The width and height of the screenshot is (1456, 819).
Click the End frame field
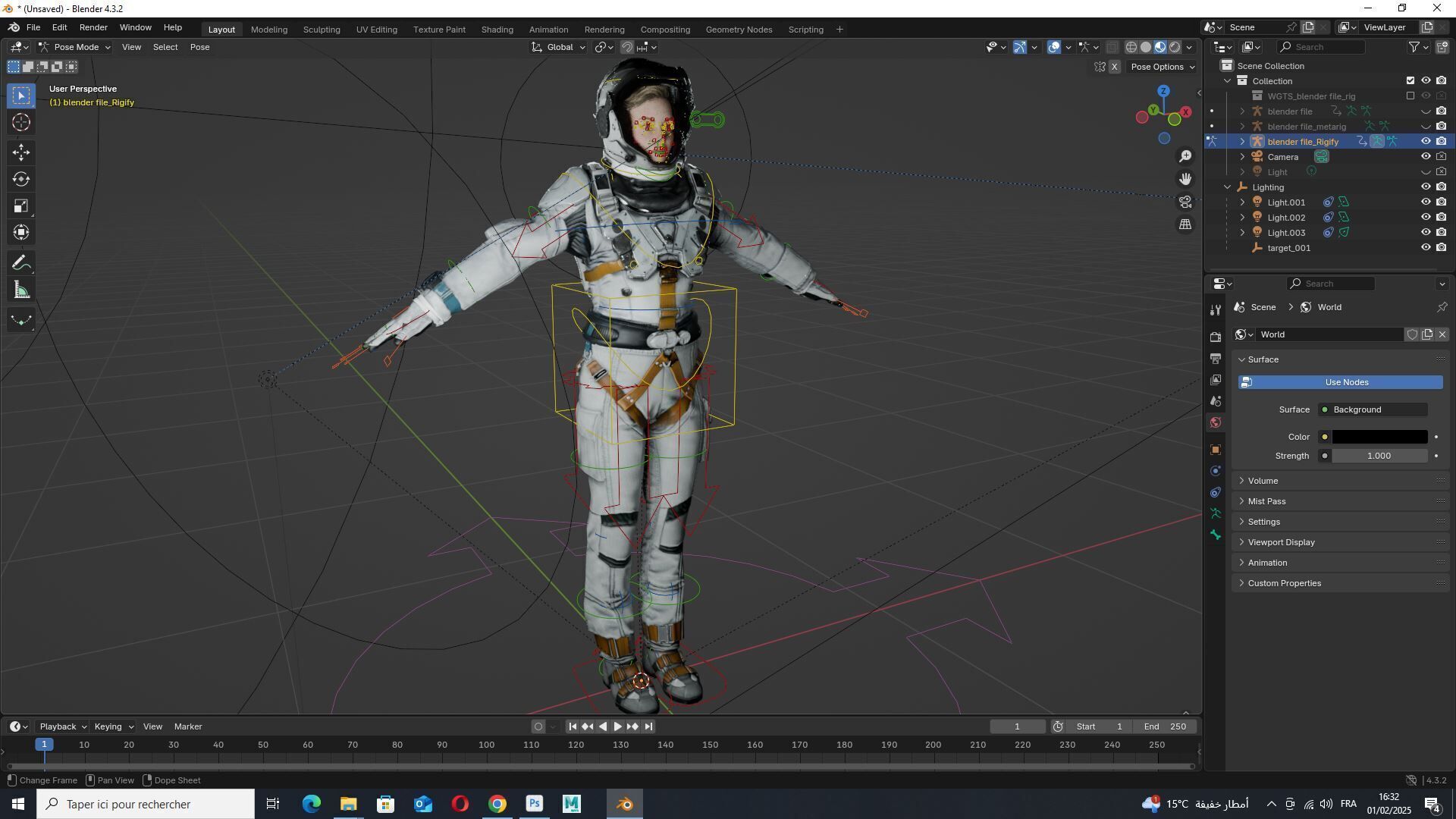coord(1165,726)
